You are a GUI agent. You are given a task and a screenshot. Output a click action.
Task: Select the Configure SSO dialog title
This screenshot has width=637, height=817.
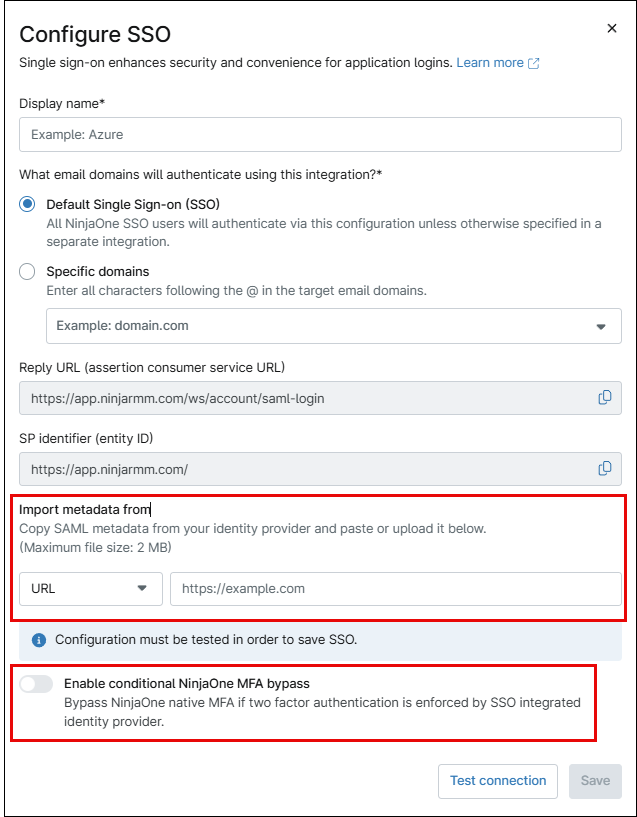(95, 34)
